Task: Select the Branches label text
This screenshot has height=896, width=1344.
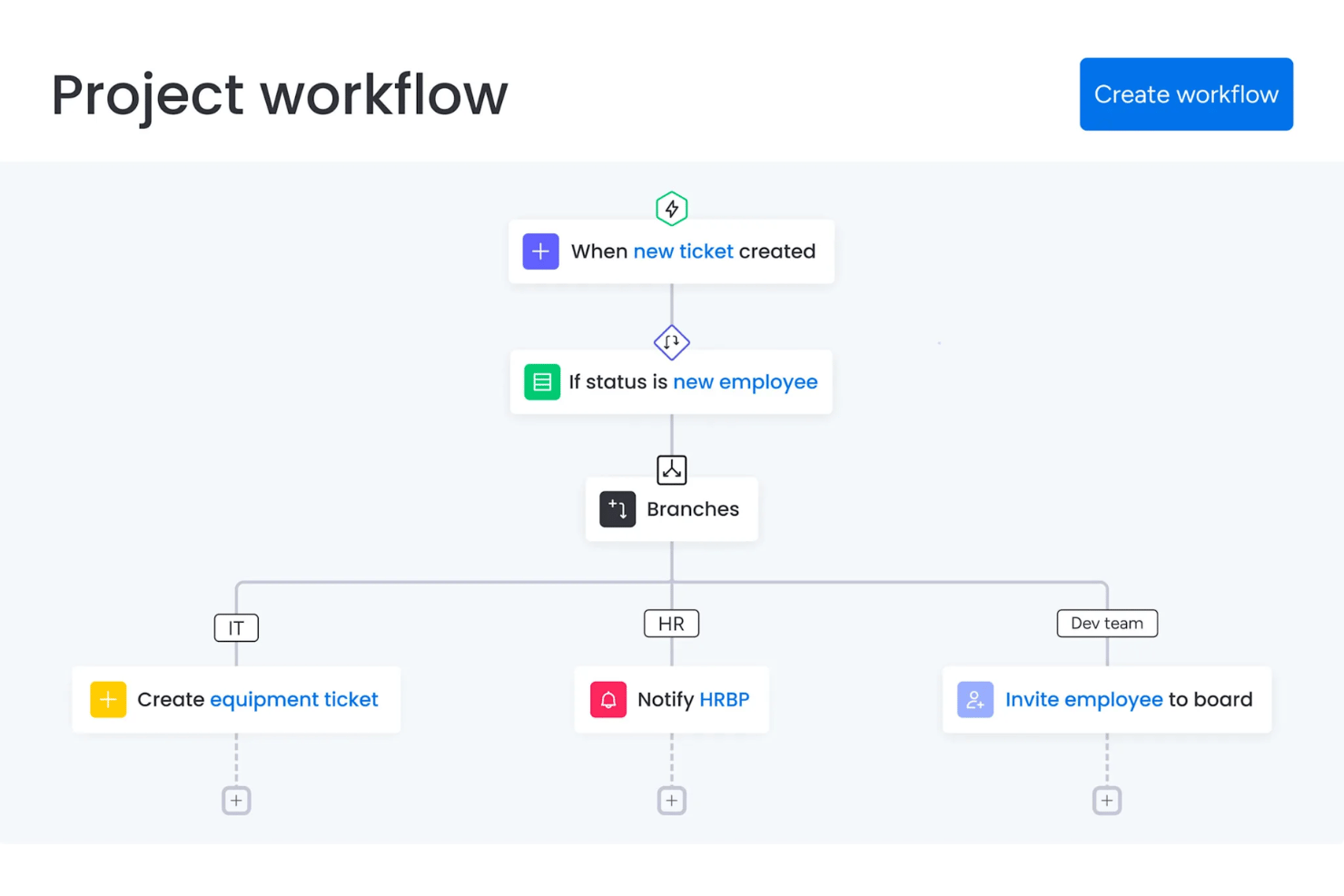Action: tap(693, 509)
